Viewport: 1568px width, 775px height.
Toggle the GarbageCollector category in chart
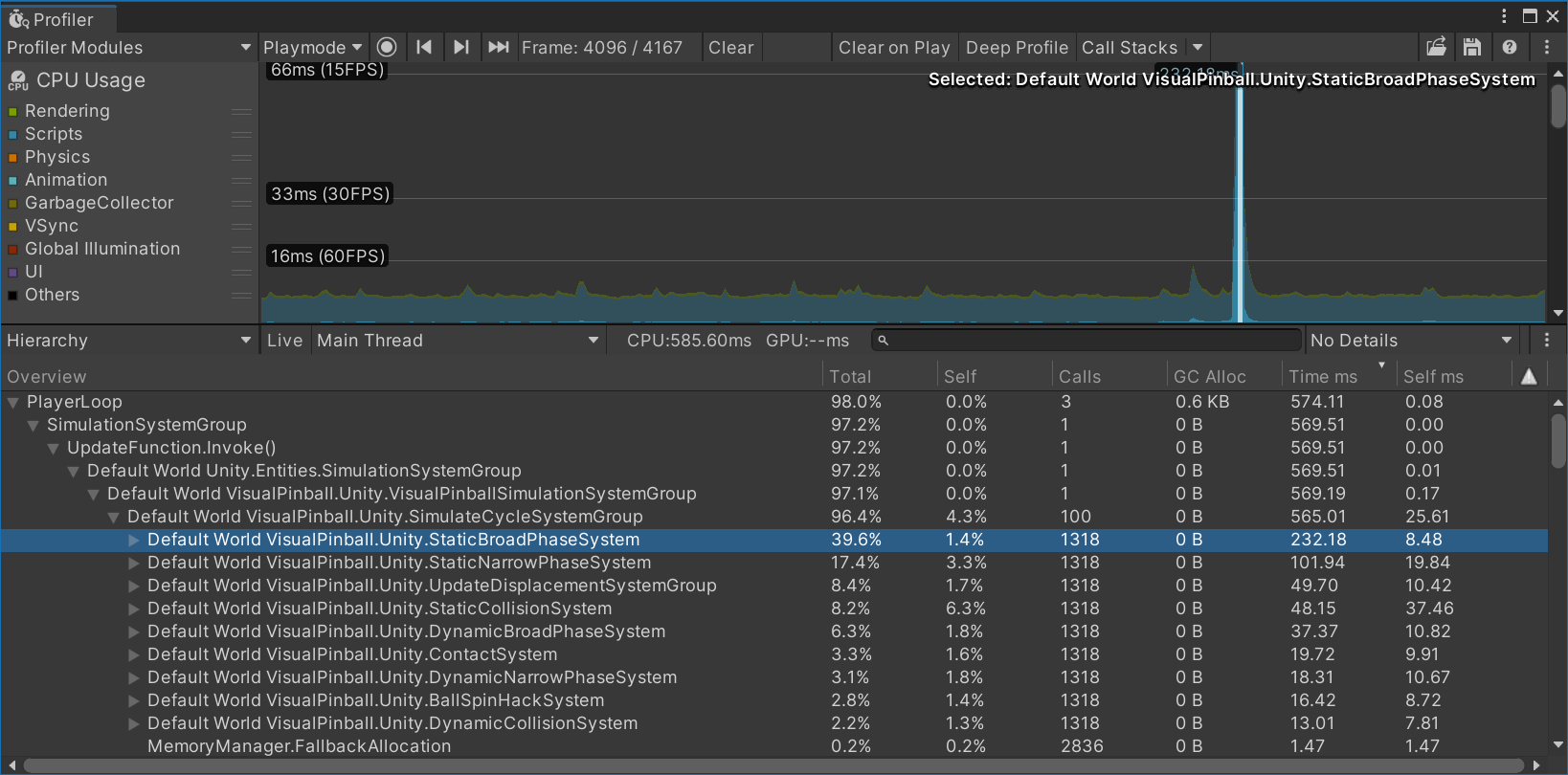(x=13, y=204)
